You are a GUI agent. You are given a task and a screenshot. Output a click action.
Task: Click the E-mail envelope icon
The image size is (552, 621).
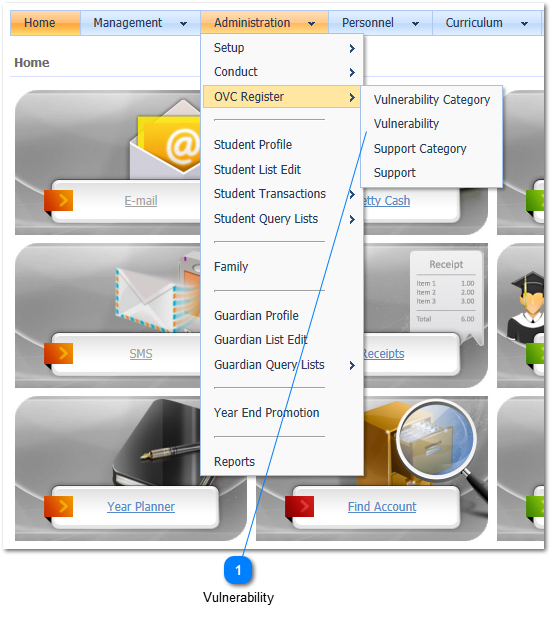pos(166,140)
